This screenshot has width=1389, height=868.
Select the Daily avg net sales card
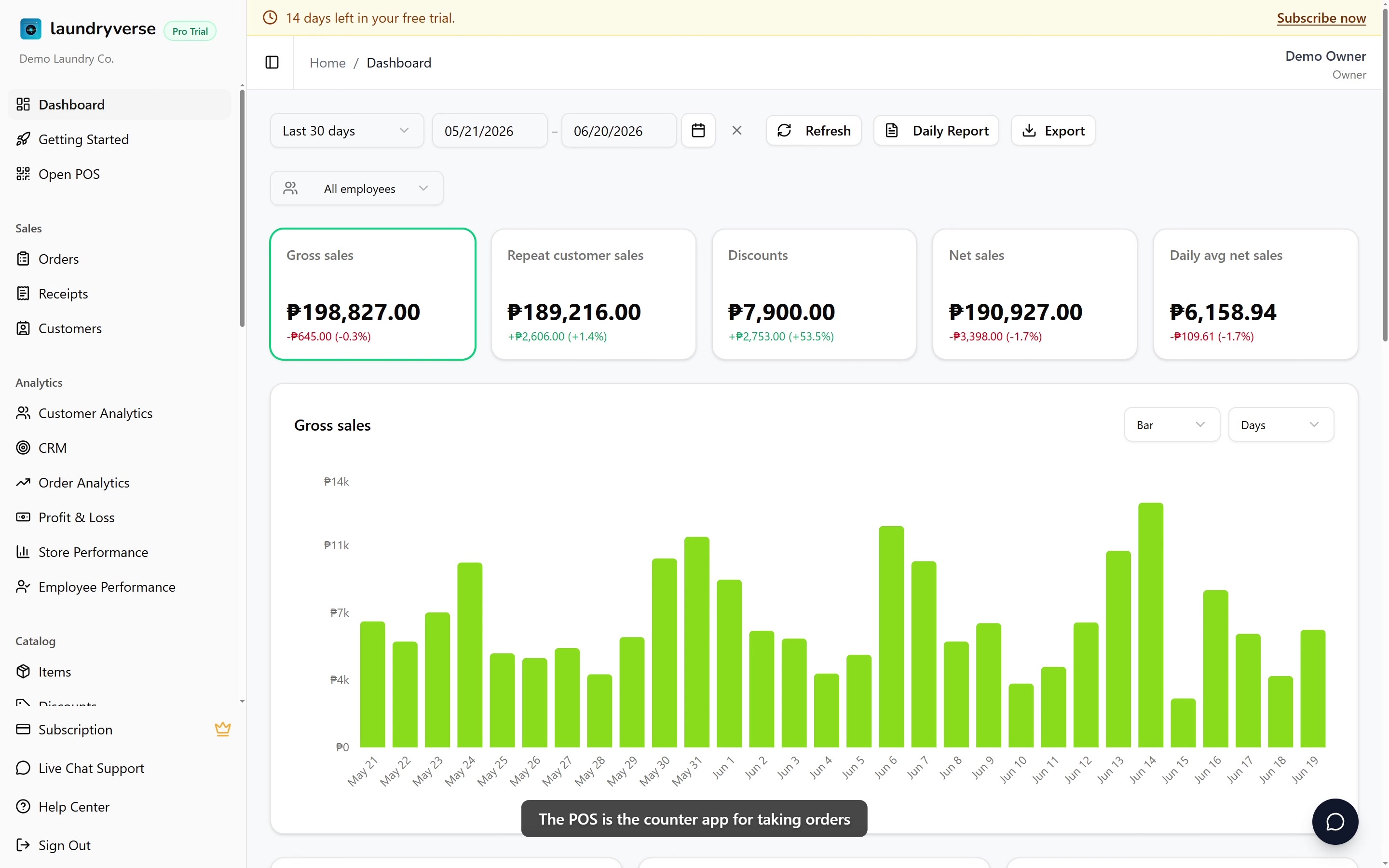[x=1255, y=294]
